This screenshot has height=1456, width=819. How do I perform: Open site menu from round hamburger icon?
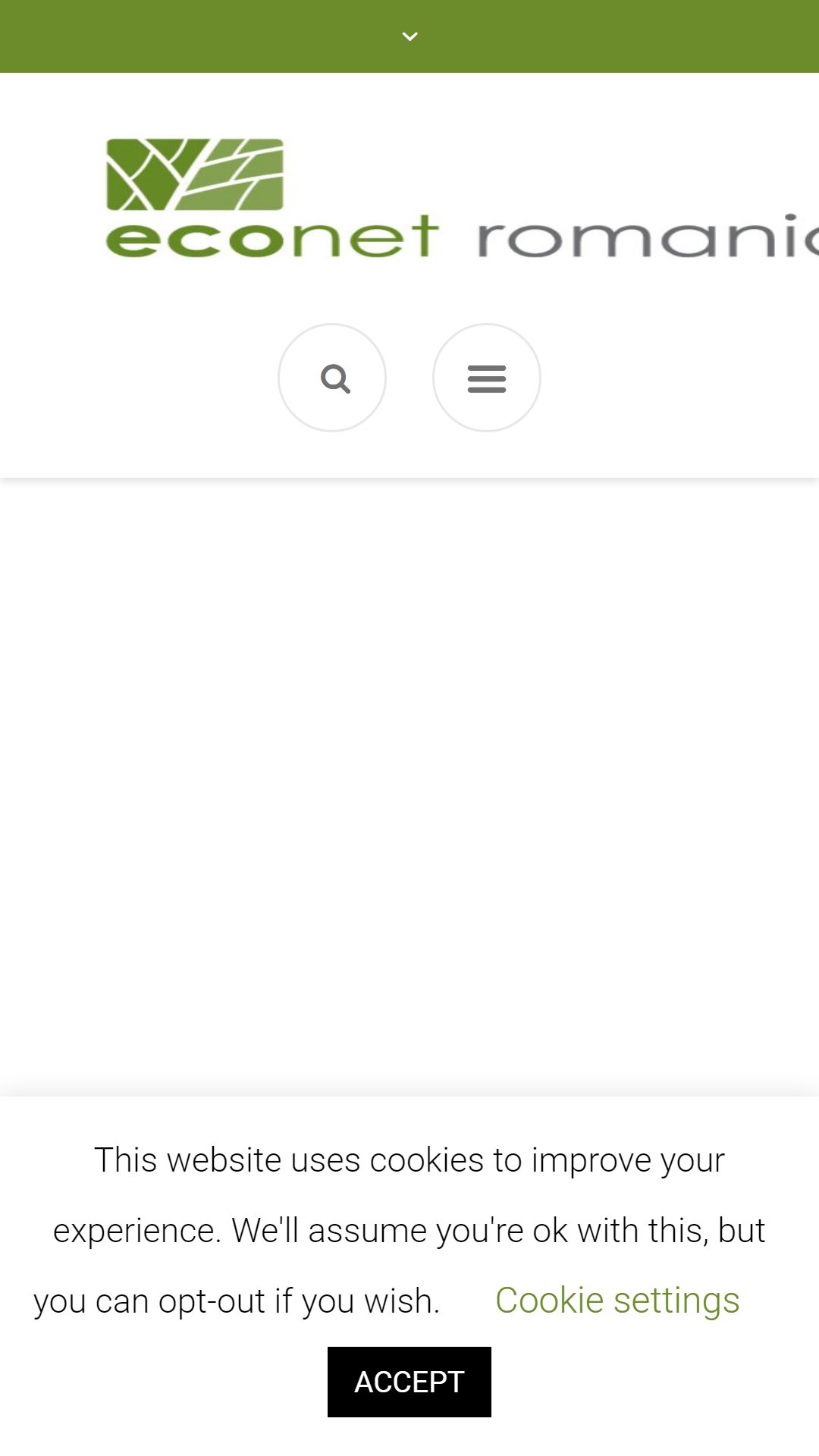point(486,378)
